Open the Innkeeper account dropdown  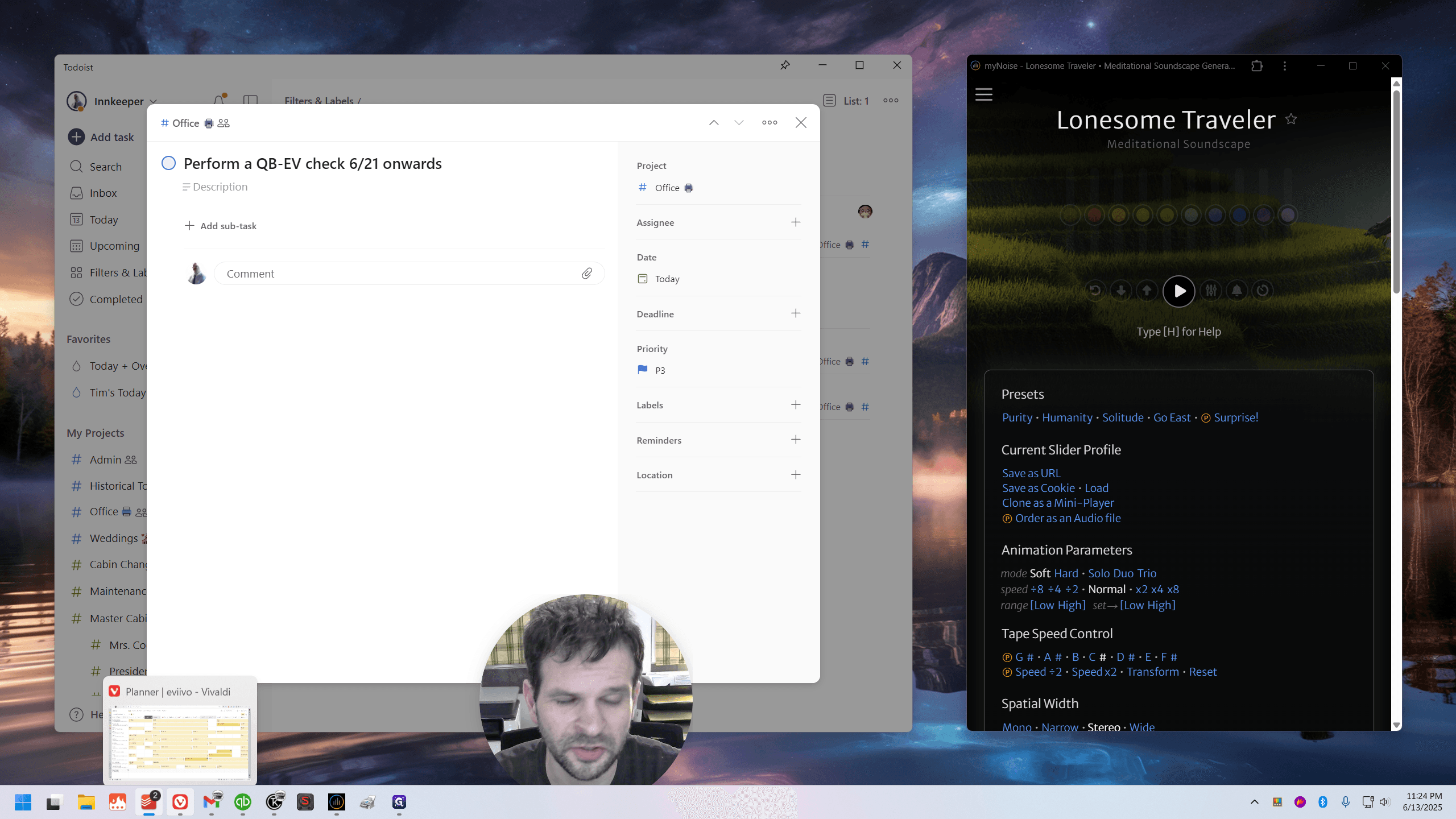(113, 101)
